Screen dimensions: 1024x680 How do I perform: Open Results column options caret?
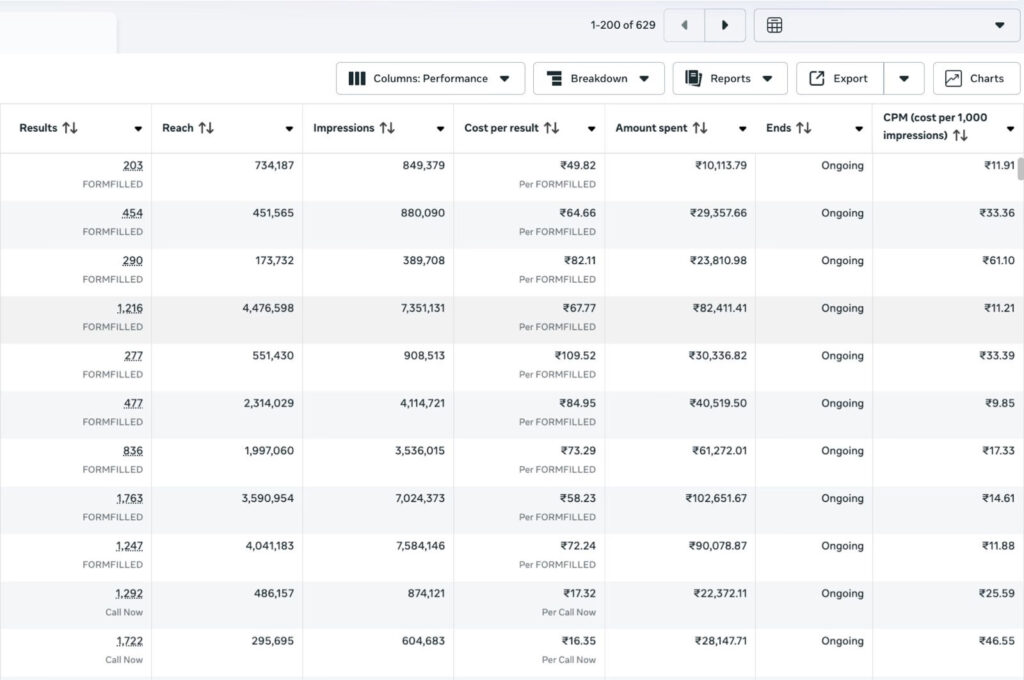pyautogui.click(x=138, y=129)
